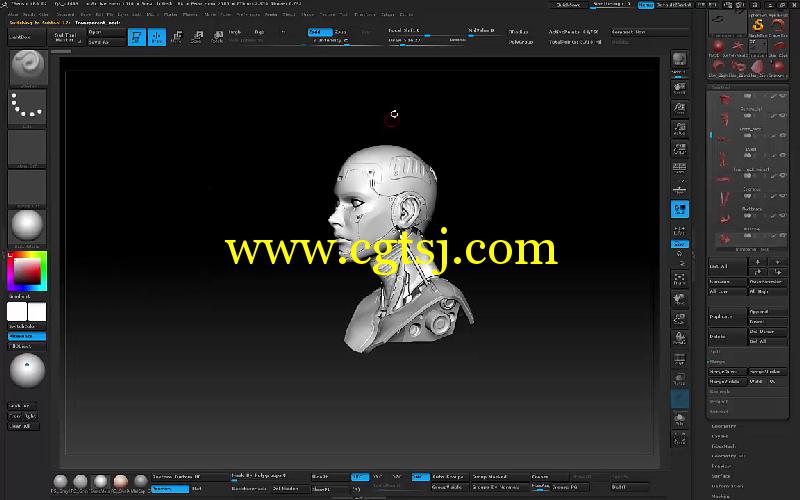800x500 pixels.
Task: Toggle Zadd sculpt mode
Action: pyautogui.click(x=320, y=32)
